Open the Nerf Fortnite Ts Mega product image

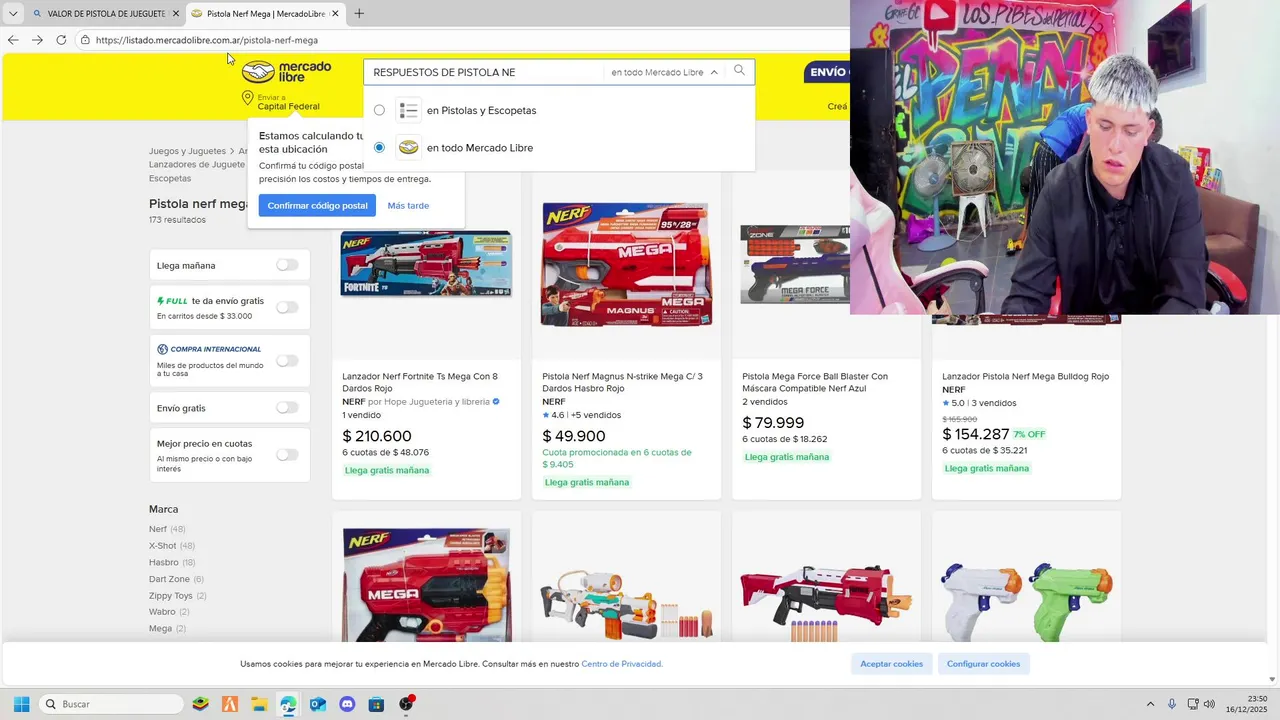pos(426,264)
